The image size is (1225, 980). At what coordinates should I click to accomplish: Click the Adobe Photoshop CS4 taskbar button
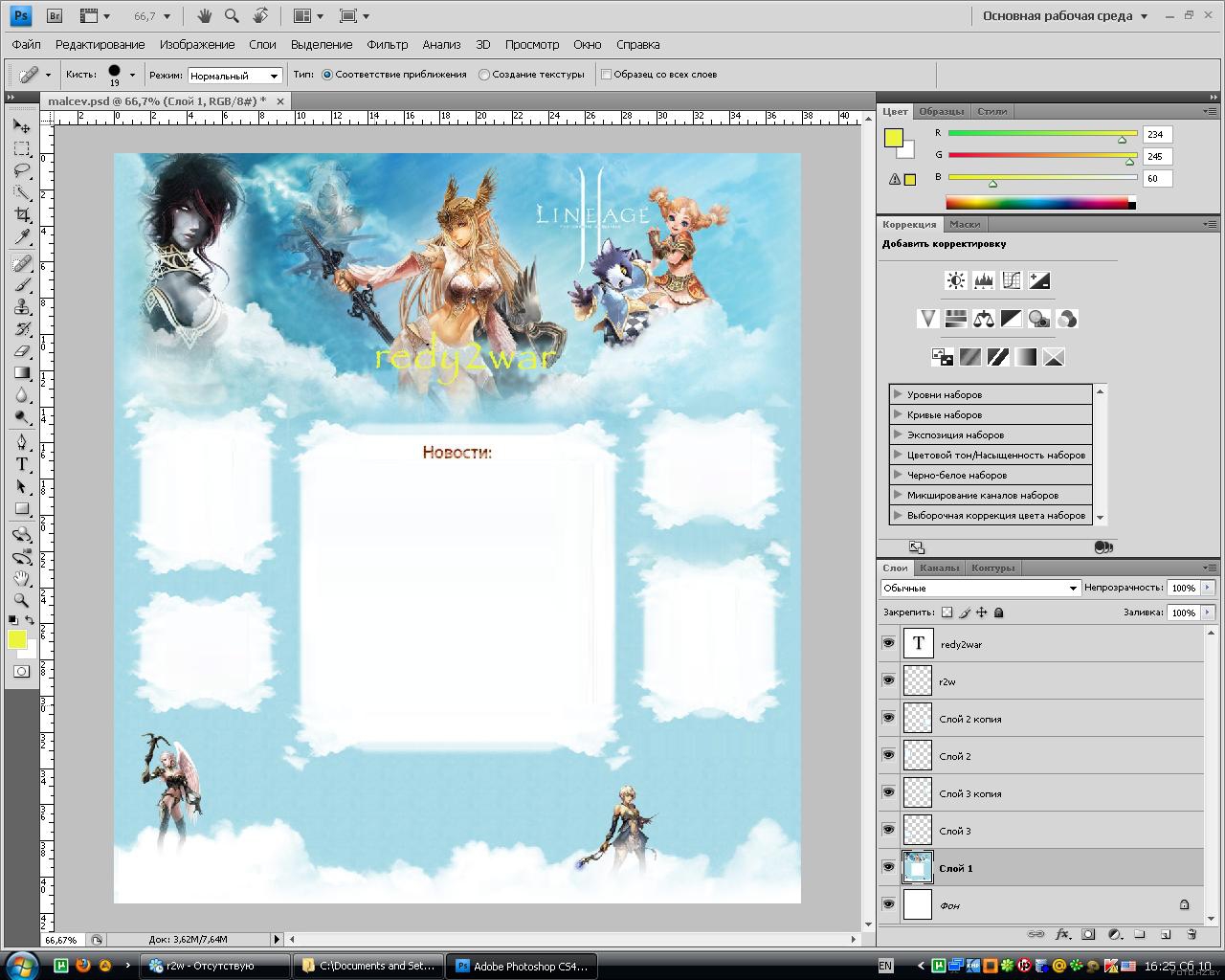point(523,966)
